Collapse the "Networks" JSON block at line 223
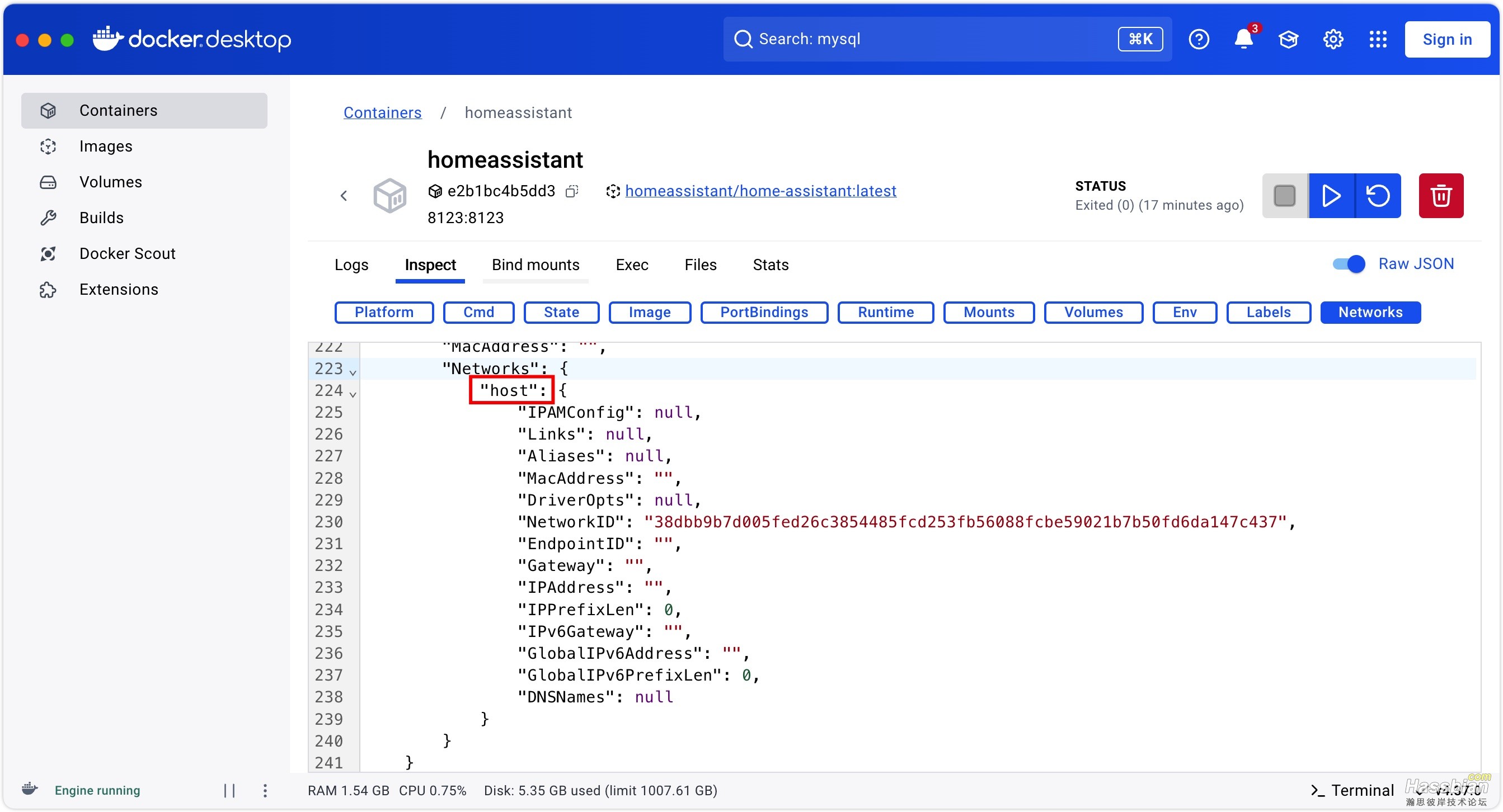The image size is (1503, 812). point(353,371)
